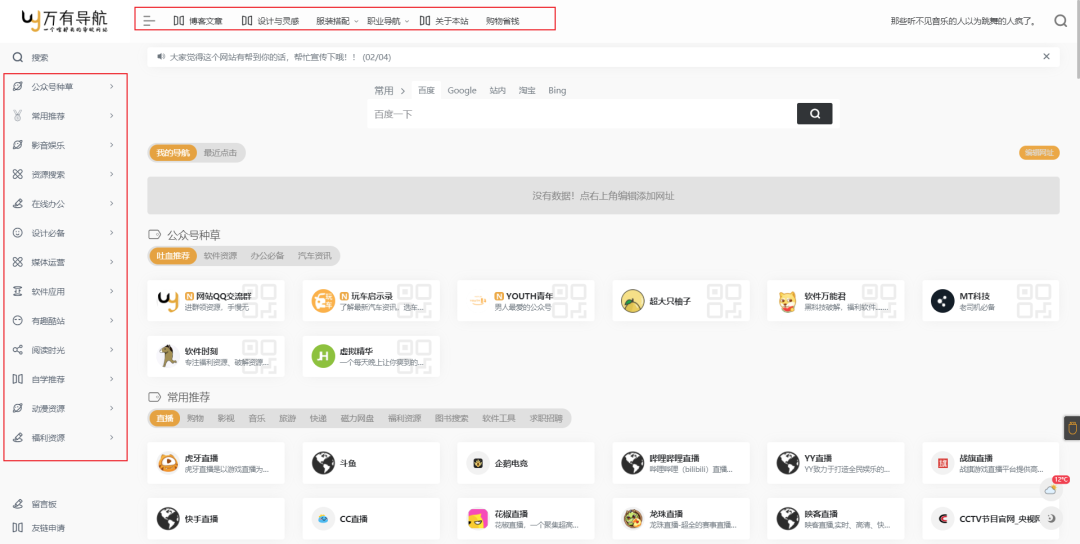The width and height of the screenshot is (1080, 544).
Task: Open the 常用 search category selector
Action: (x=389, y=90)
